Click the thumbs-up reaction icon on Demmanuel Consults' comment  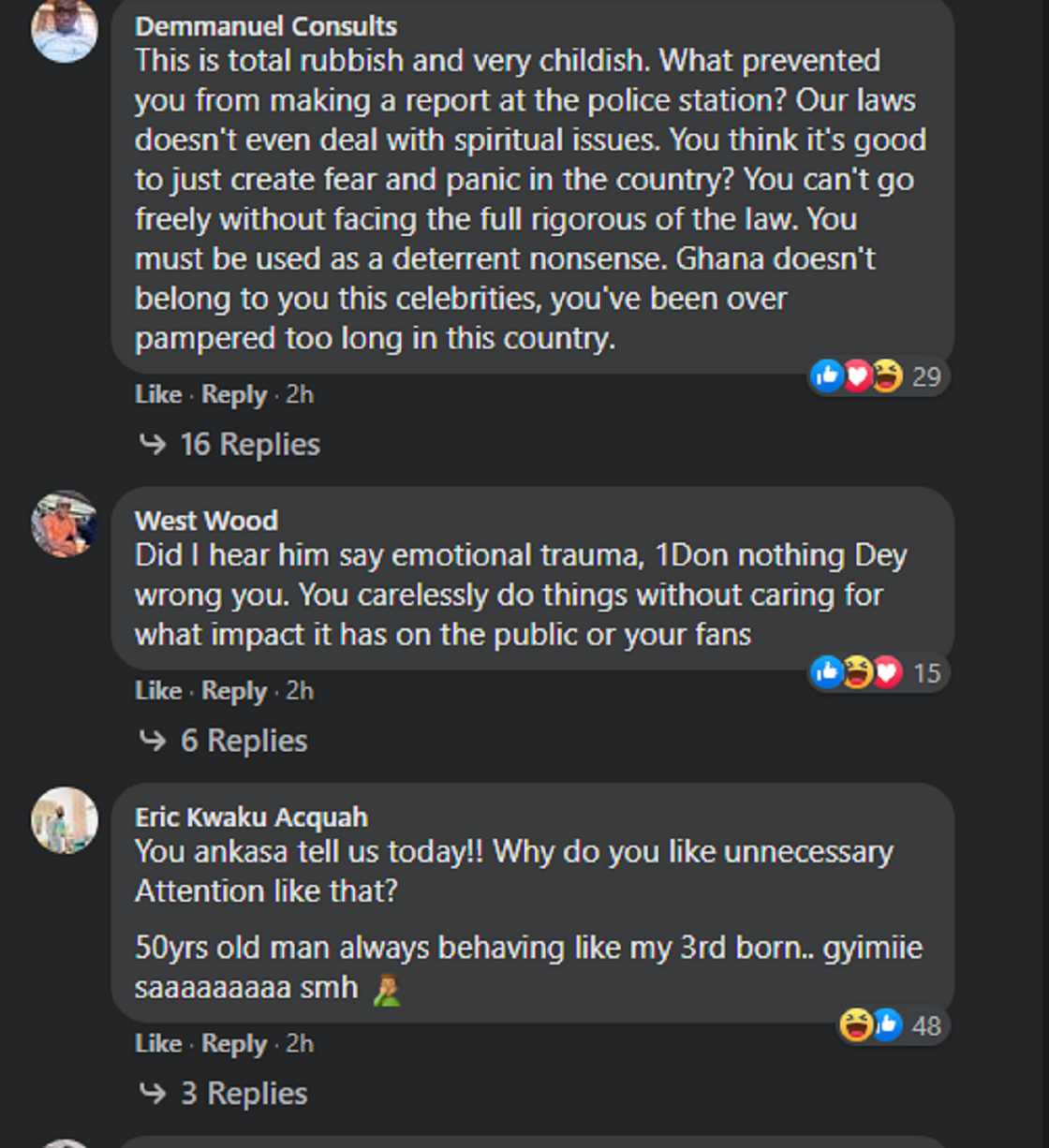(828, 376)
